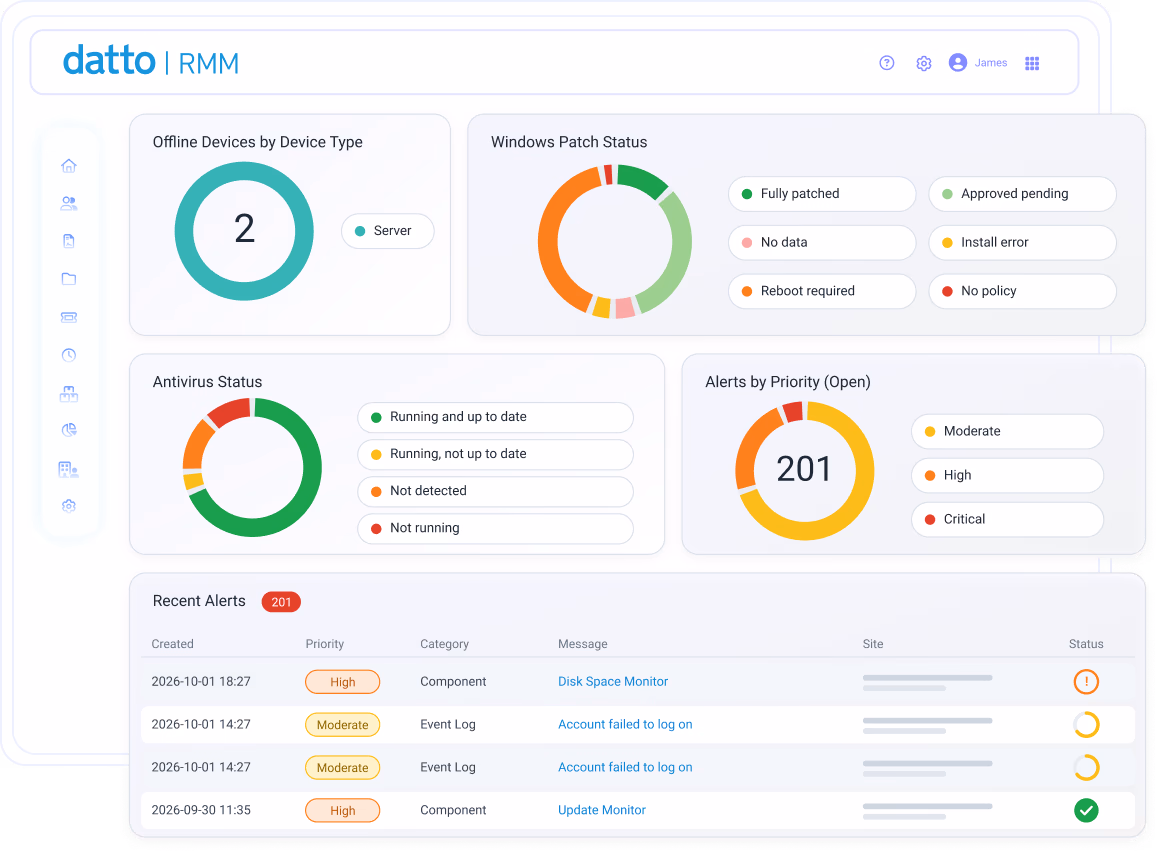Toggle the Running and up to date legend
This screenshot has height=855, width=1160.
click(x=496, y=417)
